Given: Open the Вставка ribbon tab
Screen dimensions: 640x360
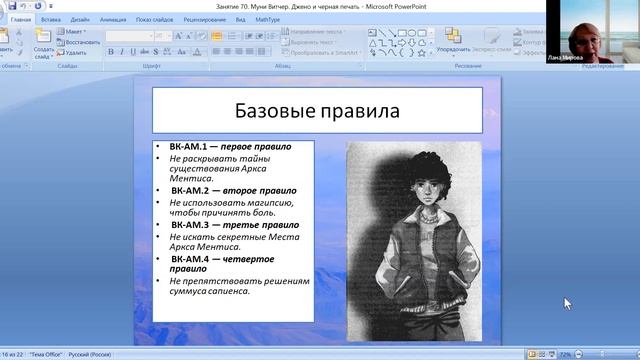Looking at the screenshot, I should [51, 20].
